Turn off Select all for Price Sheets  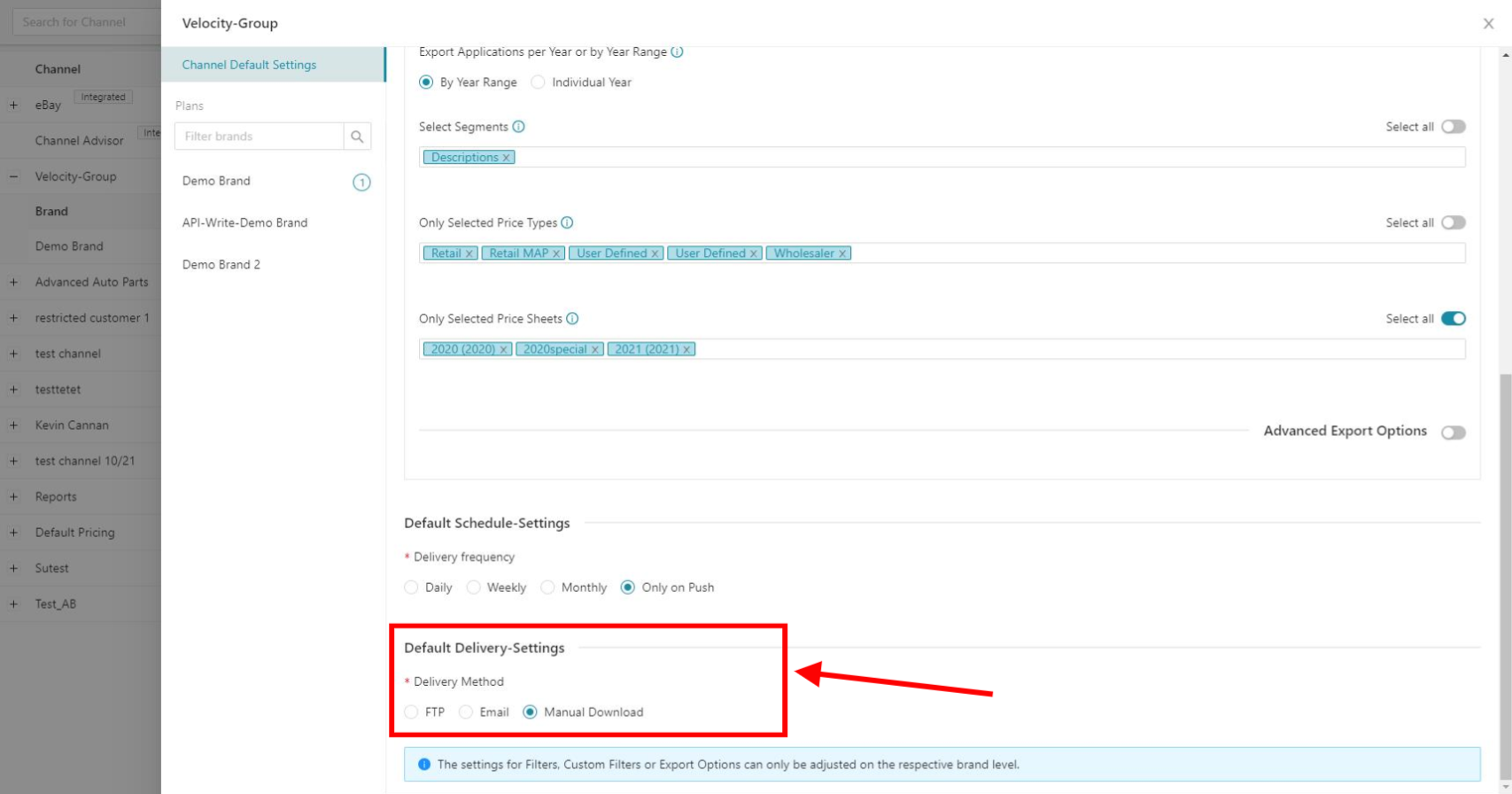coord(1453,319)
